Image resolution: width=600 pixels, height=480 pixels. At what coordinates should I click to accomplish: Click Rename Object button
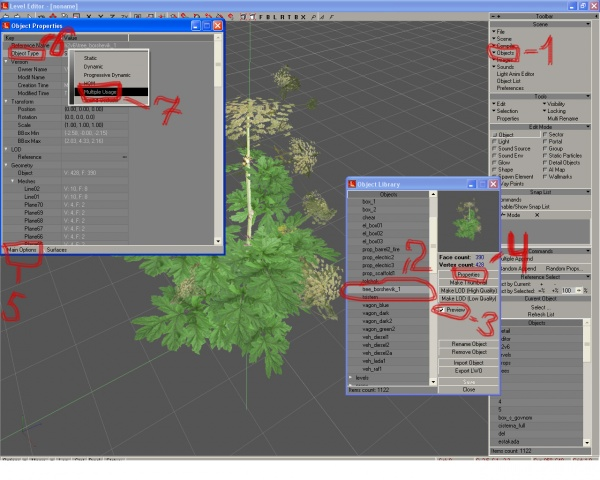pos(468,344)
